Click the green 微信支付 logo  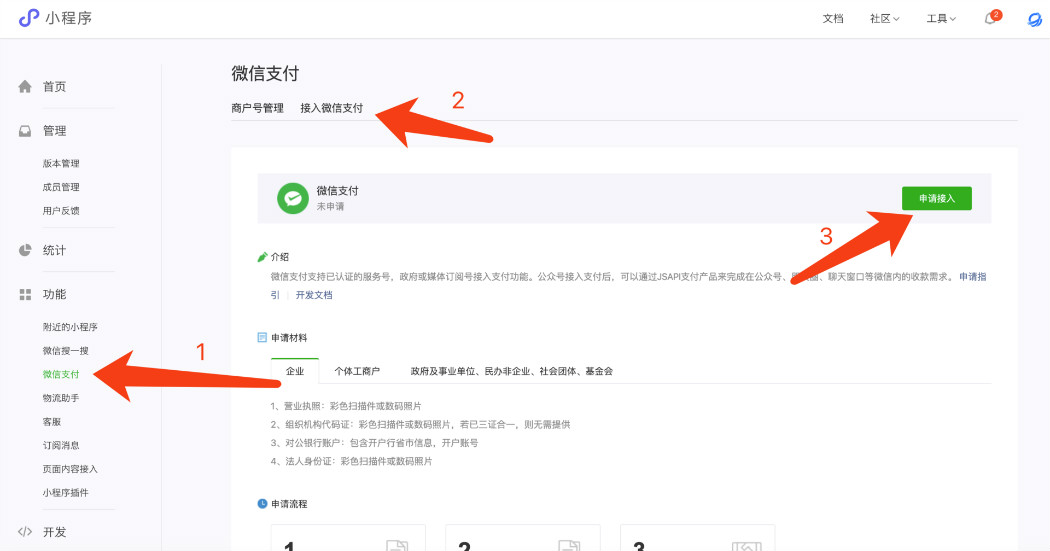(292, 198)
